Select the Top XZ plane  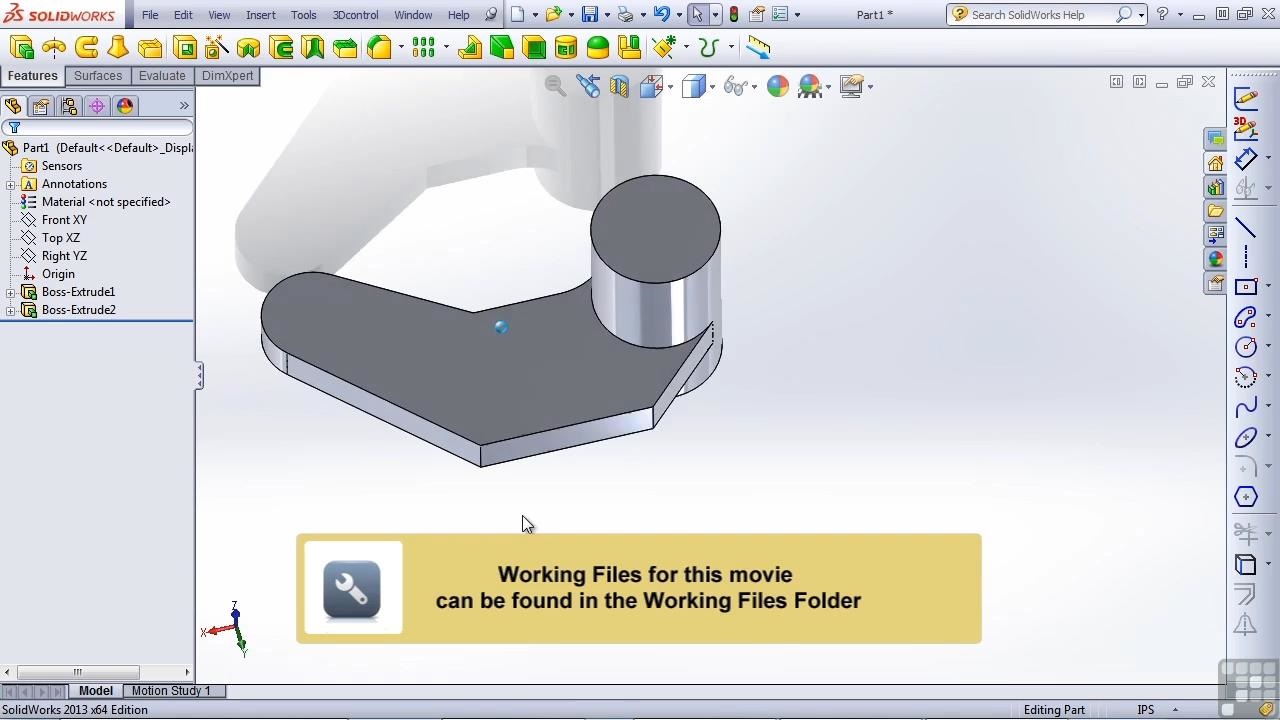pos(60,238)
